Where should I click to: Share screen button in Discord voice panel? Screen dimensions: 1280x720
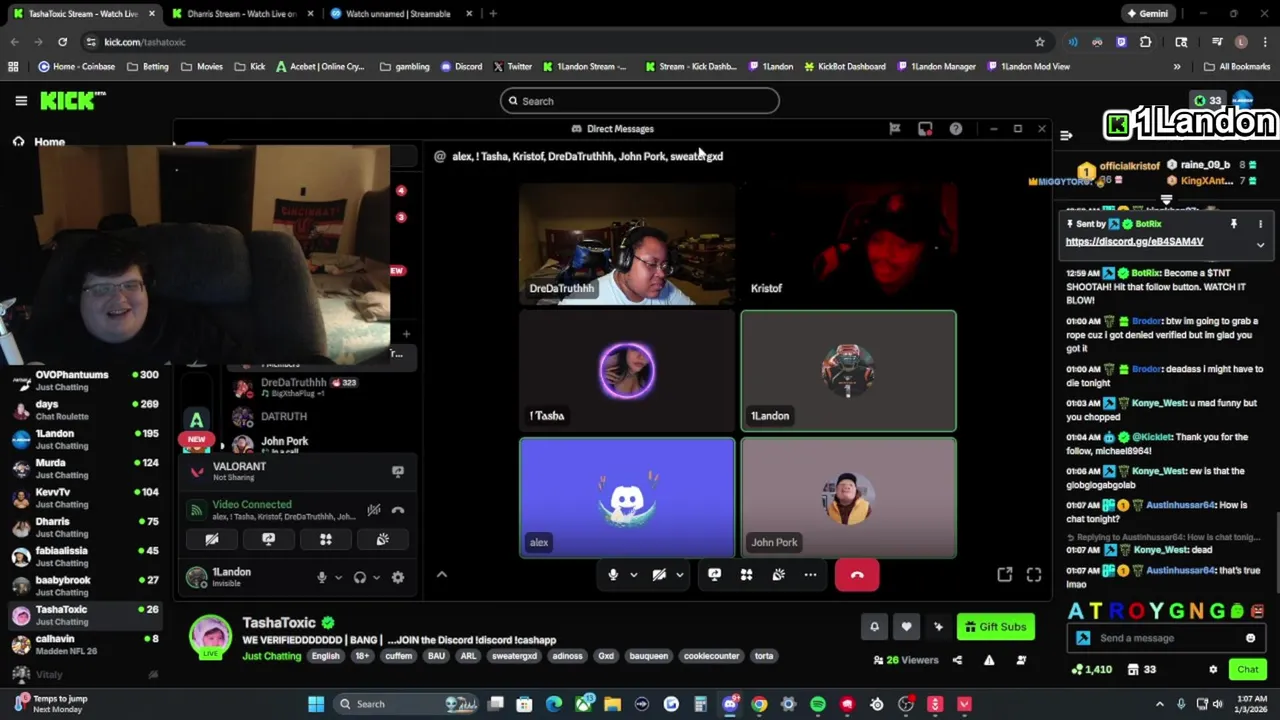(x=268, y=539)
